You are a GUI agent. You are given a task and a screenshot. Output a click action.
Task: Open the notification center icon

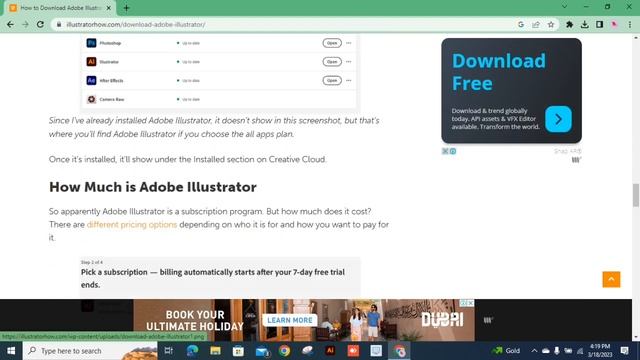click(624, 351)
